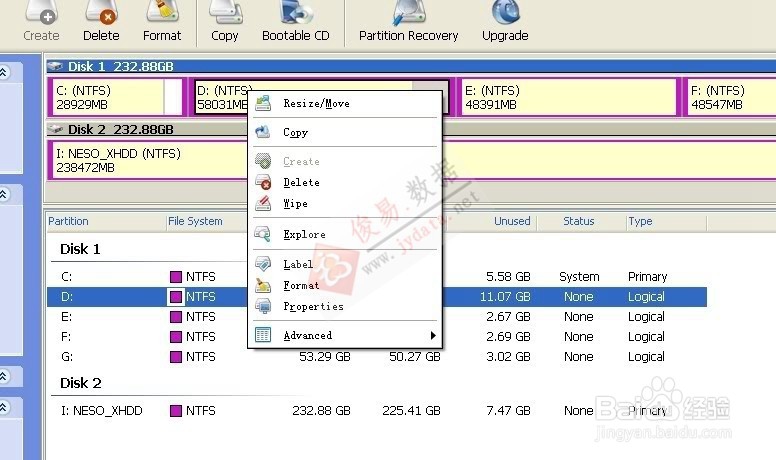
Task: Collapse the fourth sidebar panel chevron
Action: tap(3, 407)
